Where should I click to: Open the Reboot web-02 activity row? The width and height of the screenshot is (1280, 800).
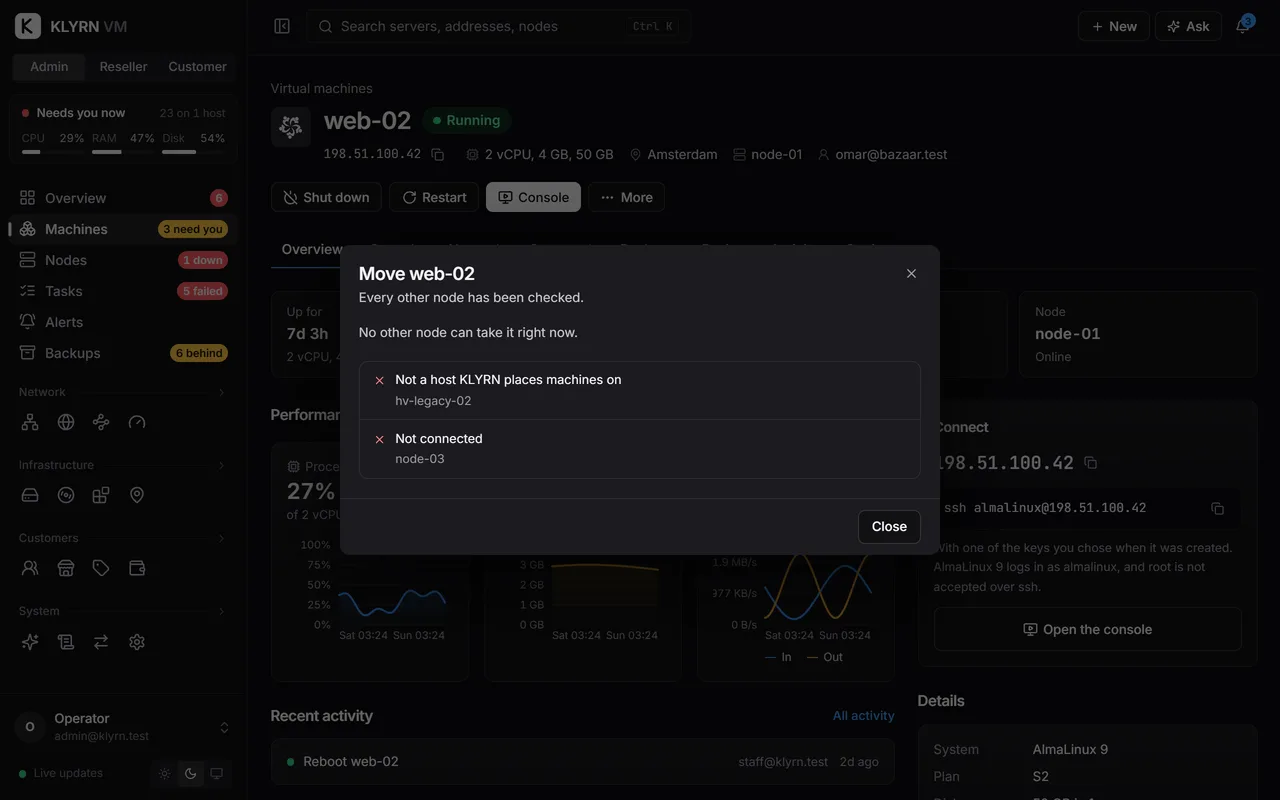pyautogui.click(x=582, y=762)
